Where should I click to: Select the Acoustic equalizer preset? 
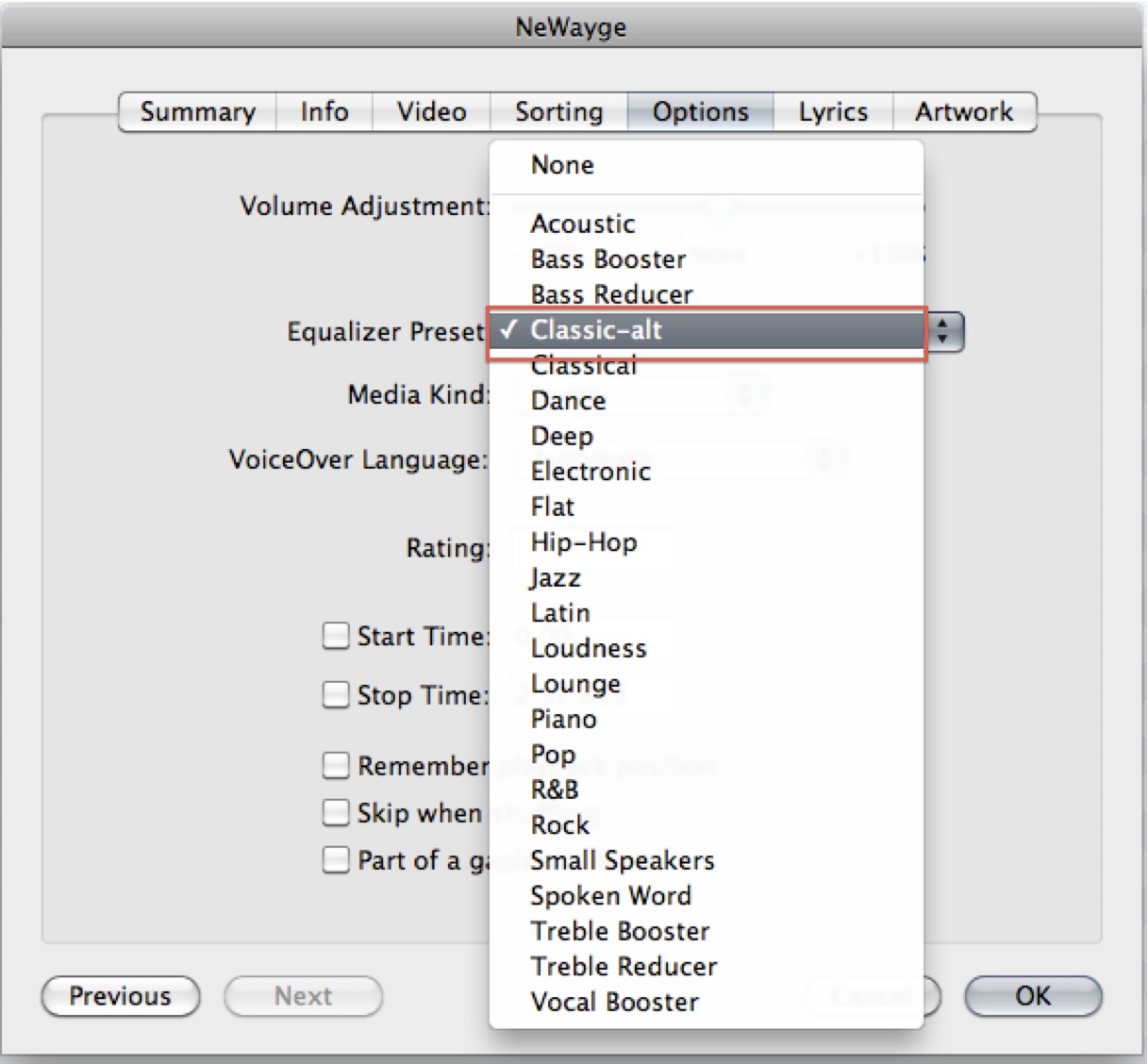[582, 224]
